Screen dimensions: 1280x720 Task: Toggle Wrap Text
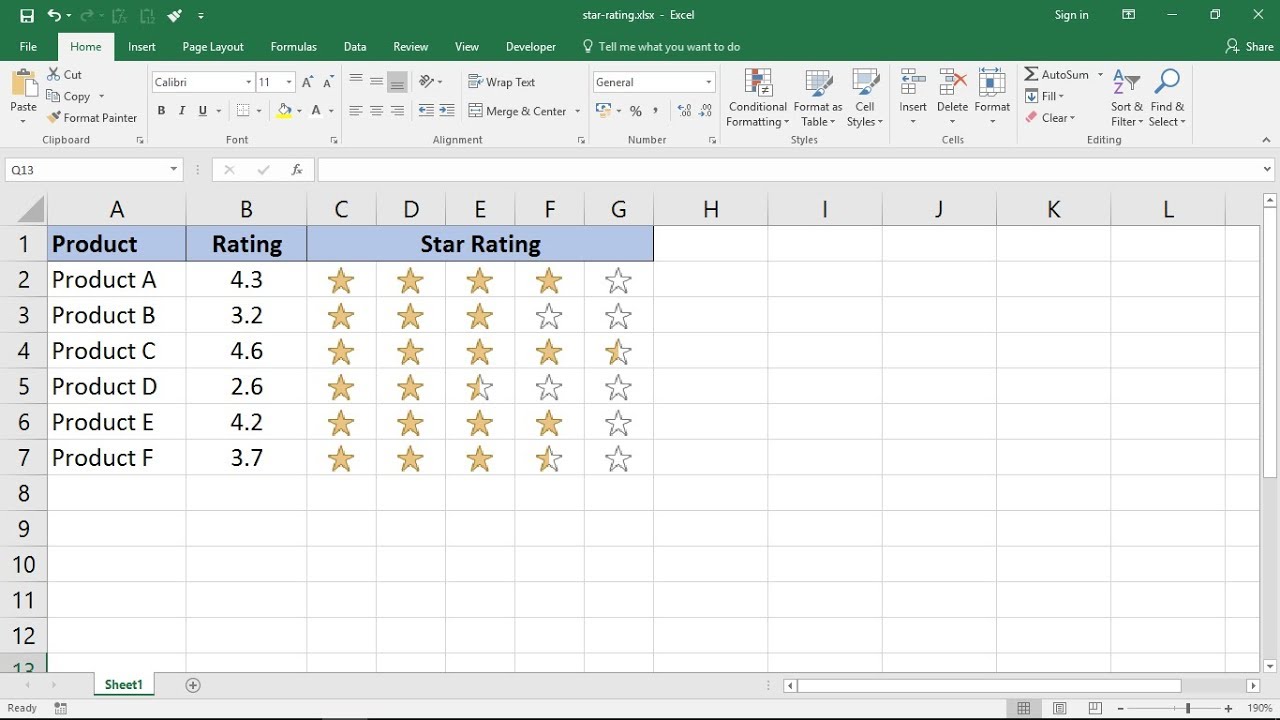tap(501, 82)
